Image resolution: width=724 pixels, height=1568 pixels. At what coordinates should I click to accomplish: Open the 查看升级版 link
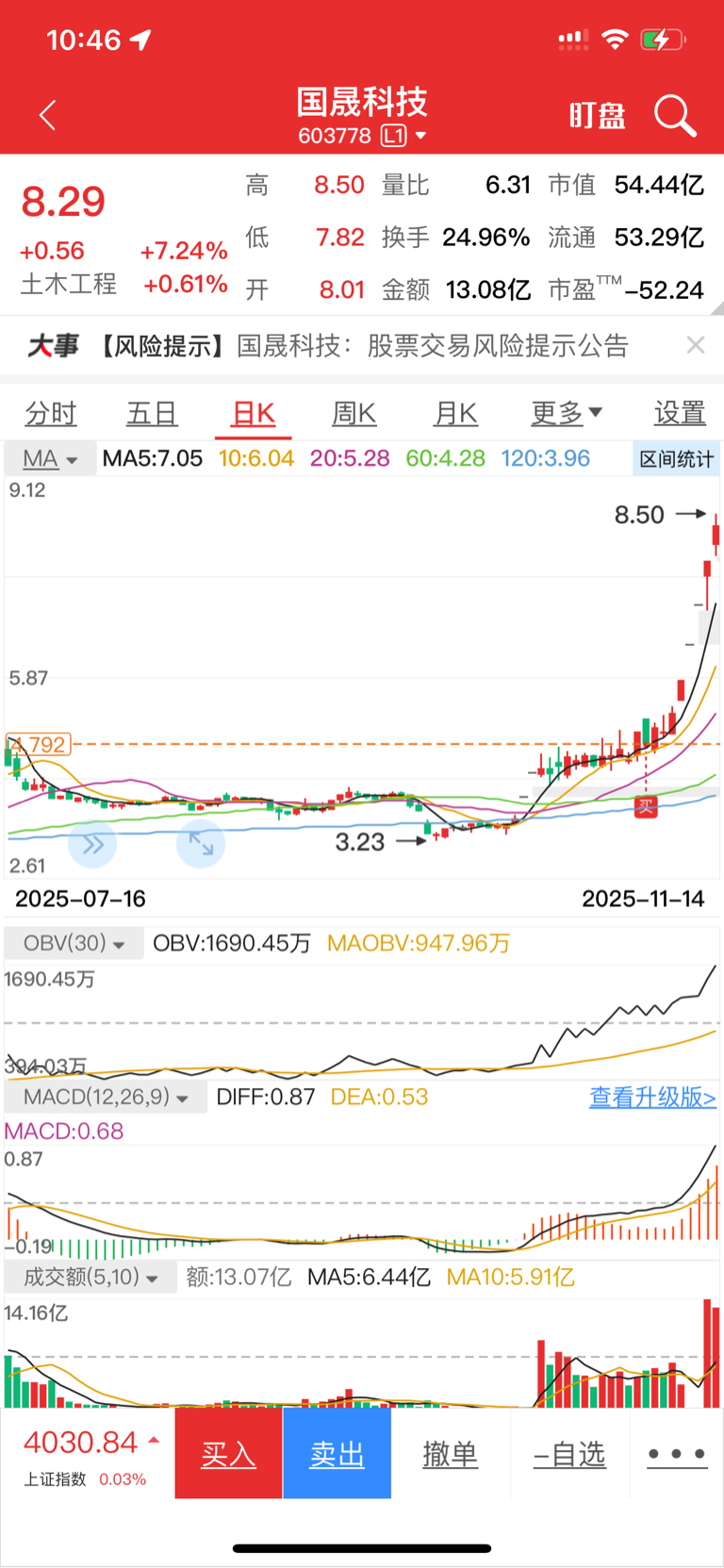(x=652, y=1097)
